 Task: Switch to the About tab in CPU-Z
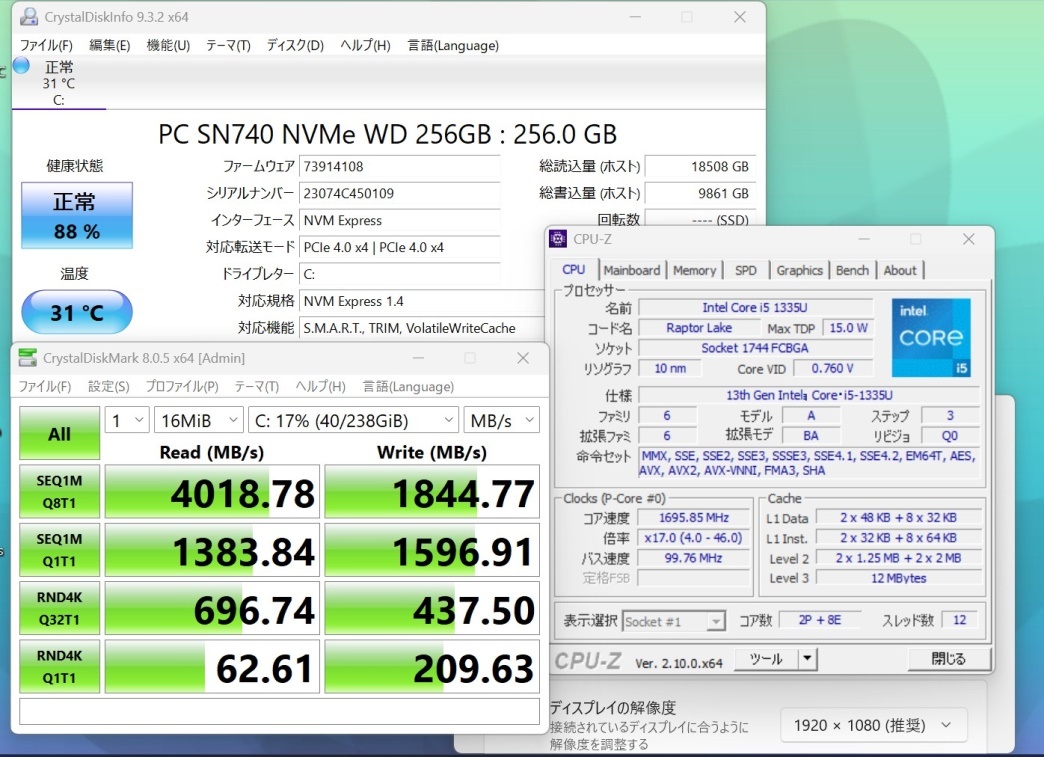tap(900, 270)
